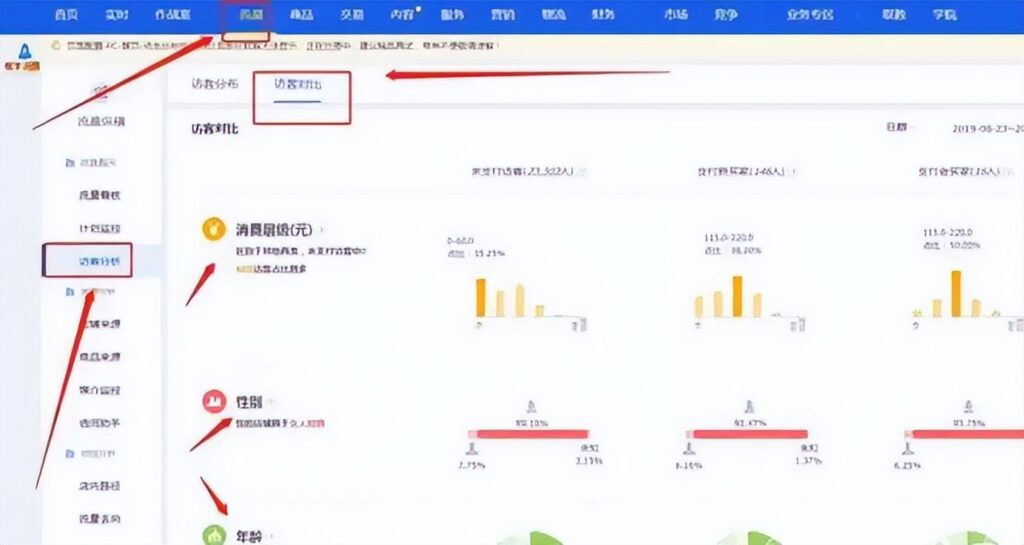Click the sidebar group icon above 店铺来源
This screenshot has height=545, width=1024.
pyautogui.click(x=71, y=292)
